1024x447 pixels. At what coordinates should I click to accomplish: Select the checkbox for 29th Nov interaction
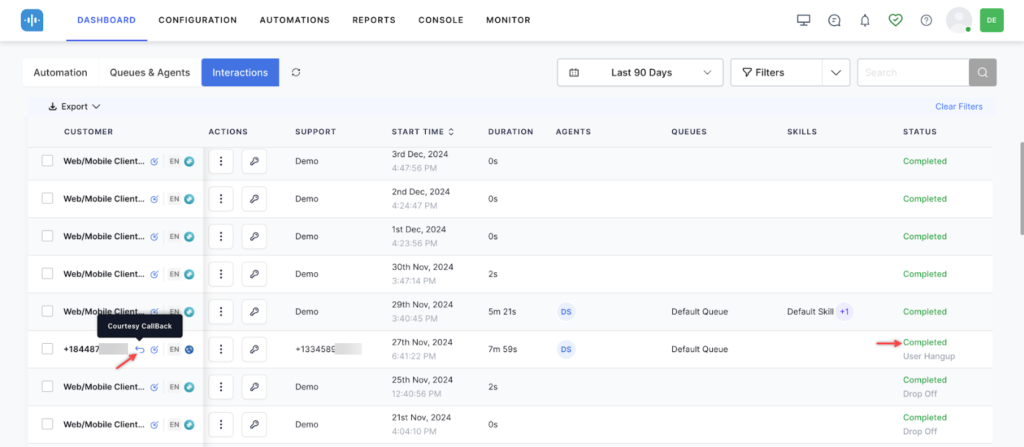click(x=48, y=311)
